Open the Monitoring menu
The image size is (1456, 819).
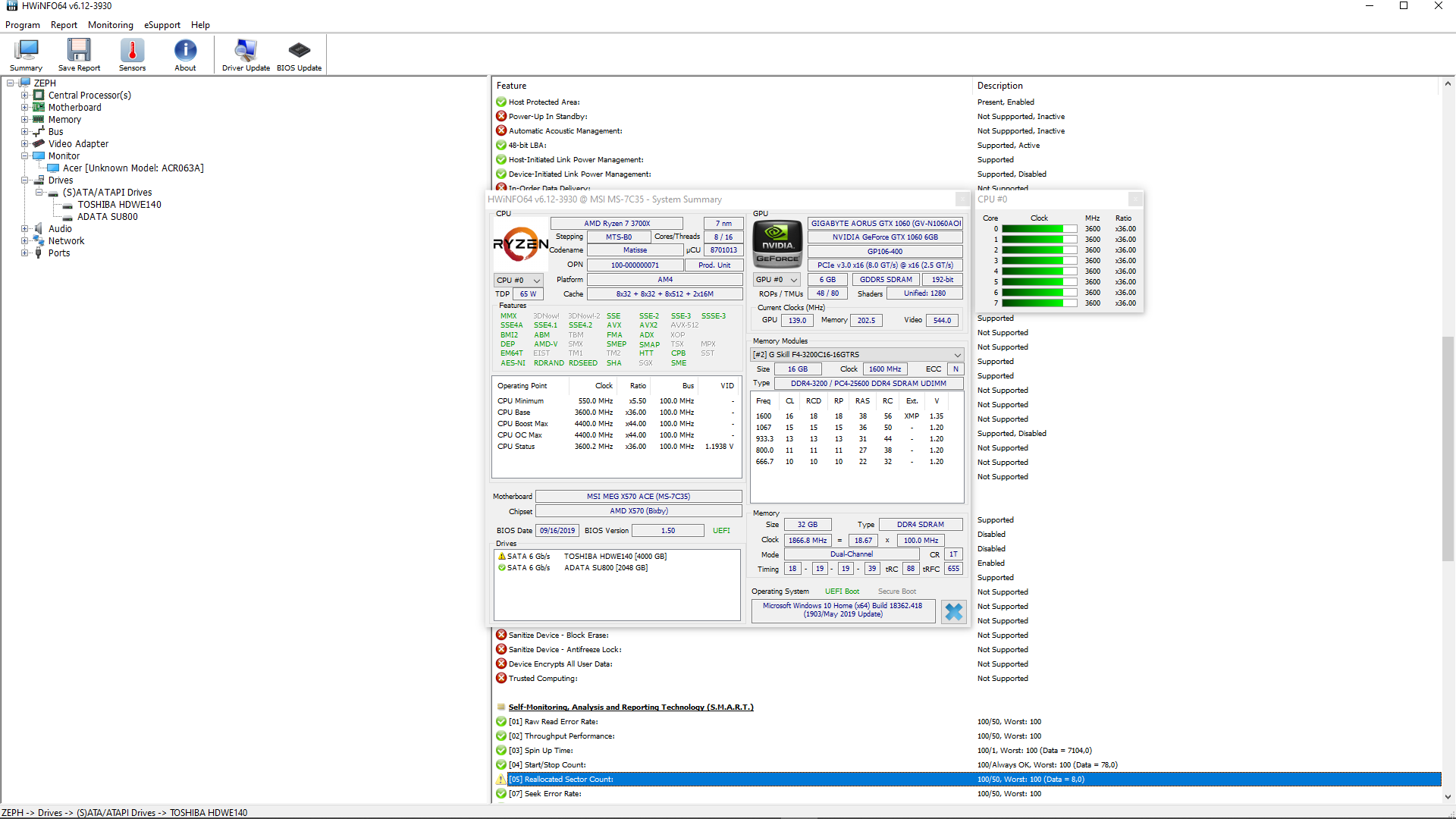110,25
